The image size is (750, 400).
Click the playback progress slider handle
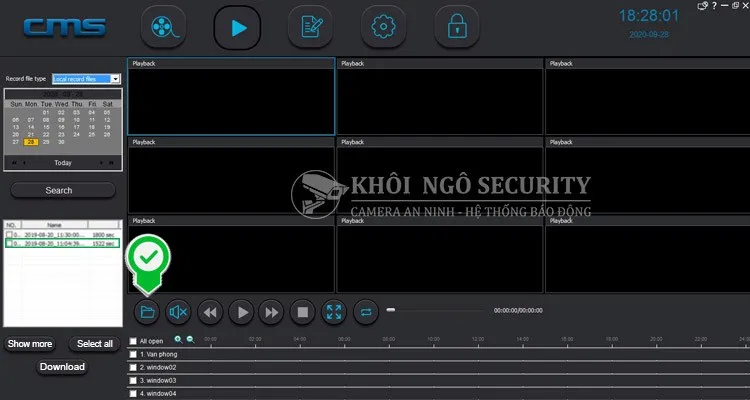coord(391,310)
